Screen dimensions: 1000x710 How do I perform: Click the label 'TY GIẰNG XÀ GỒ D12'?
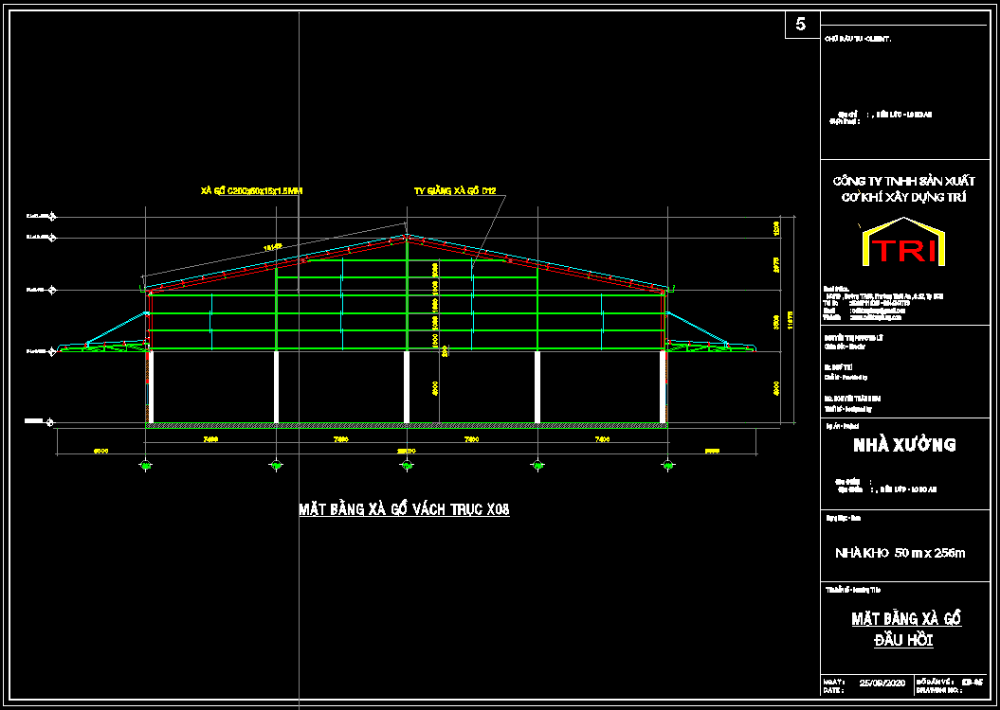[455, 190]
